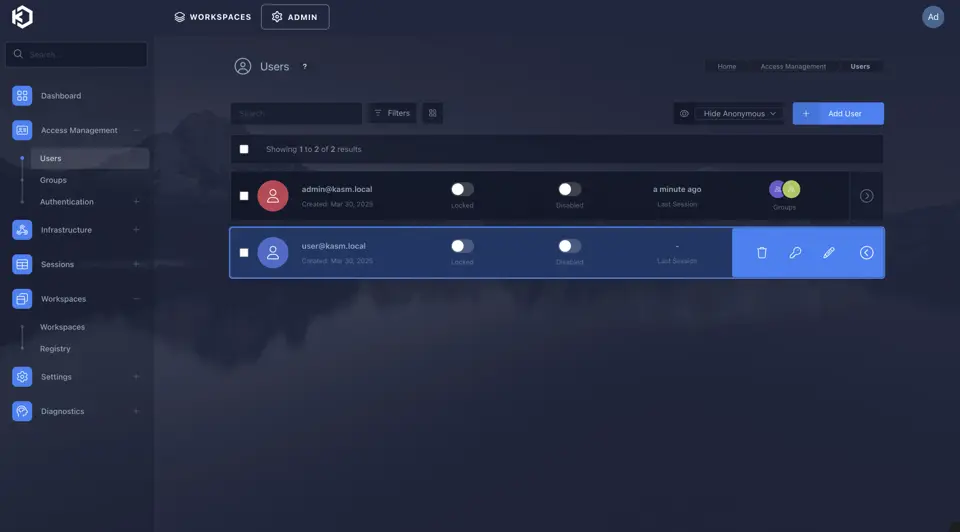Expand the Authentication submenu plus
Image resolution: width=960 pixels, height=532 pixels.
pyautogui.click(x=136, y=202)
